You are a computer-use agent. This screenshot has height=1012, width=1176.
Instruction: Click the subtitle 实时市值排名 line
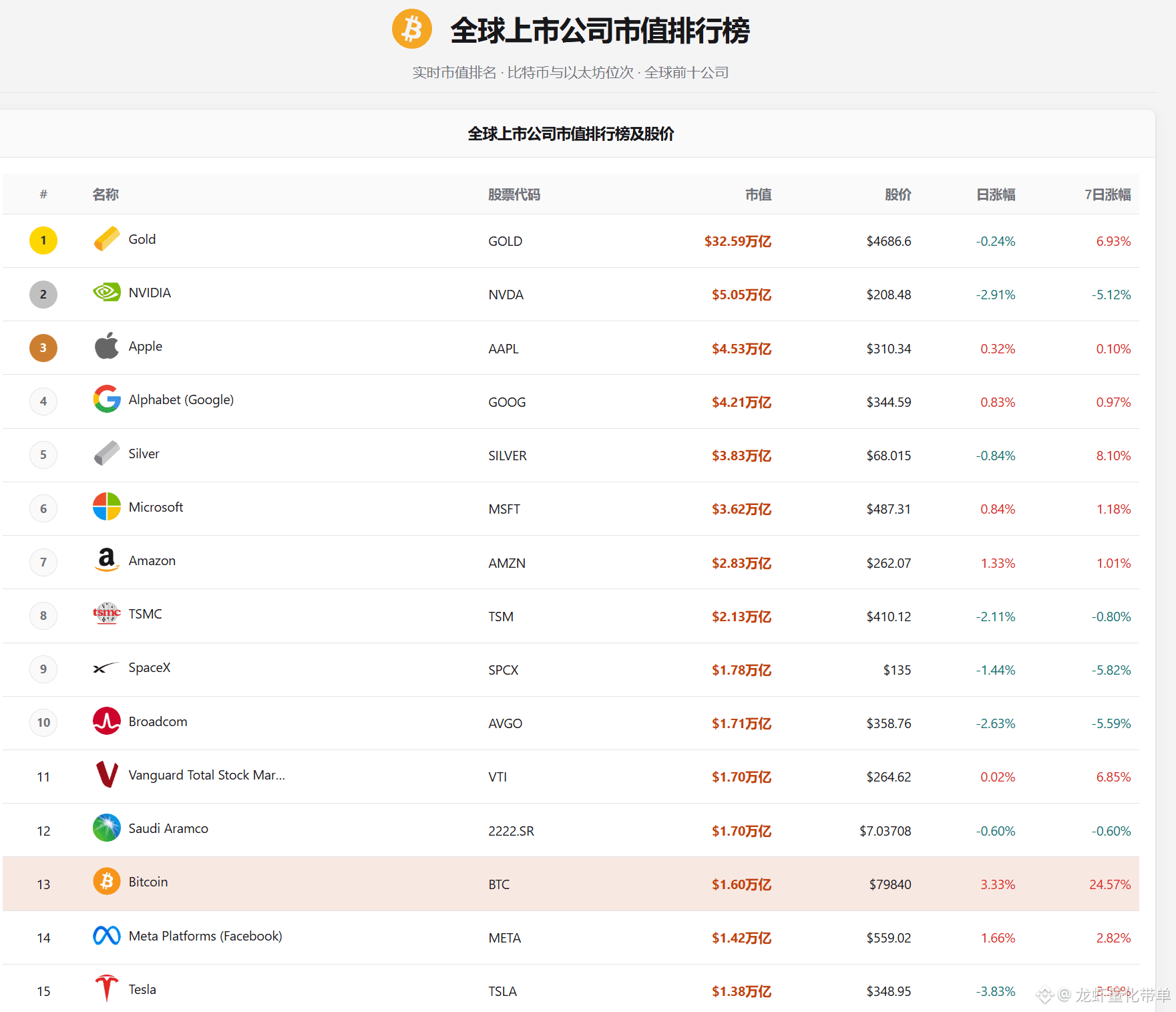[x=570, y=72]
